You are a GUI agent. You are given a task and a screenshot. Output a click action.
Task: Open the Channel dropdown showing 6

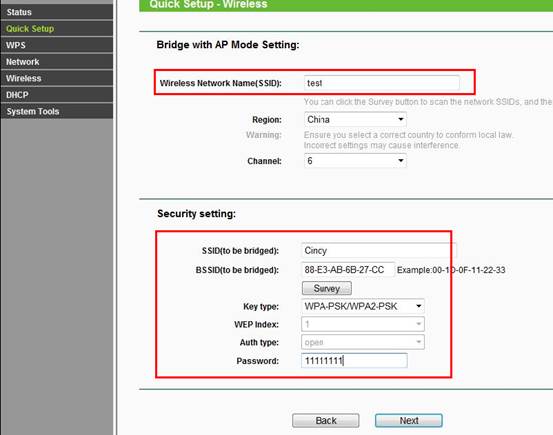coord(355,161)
